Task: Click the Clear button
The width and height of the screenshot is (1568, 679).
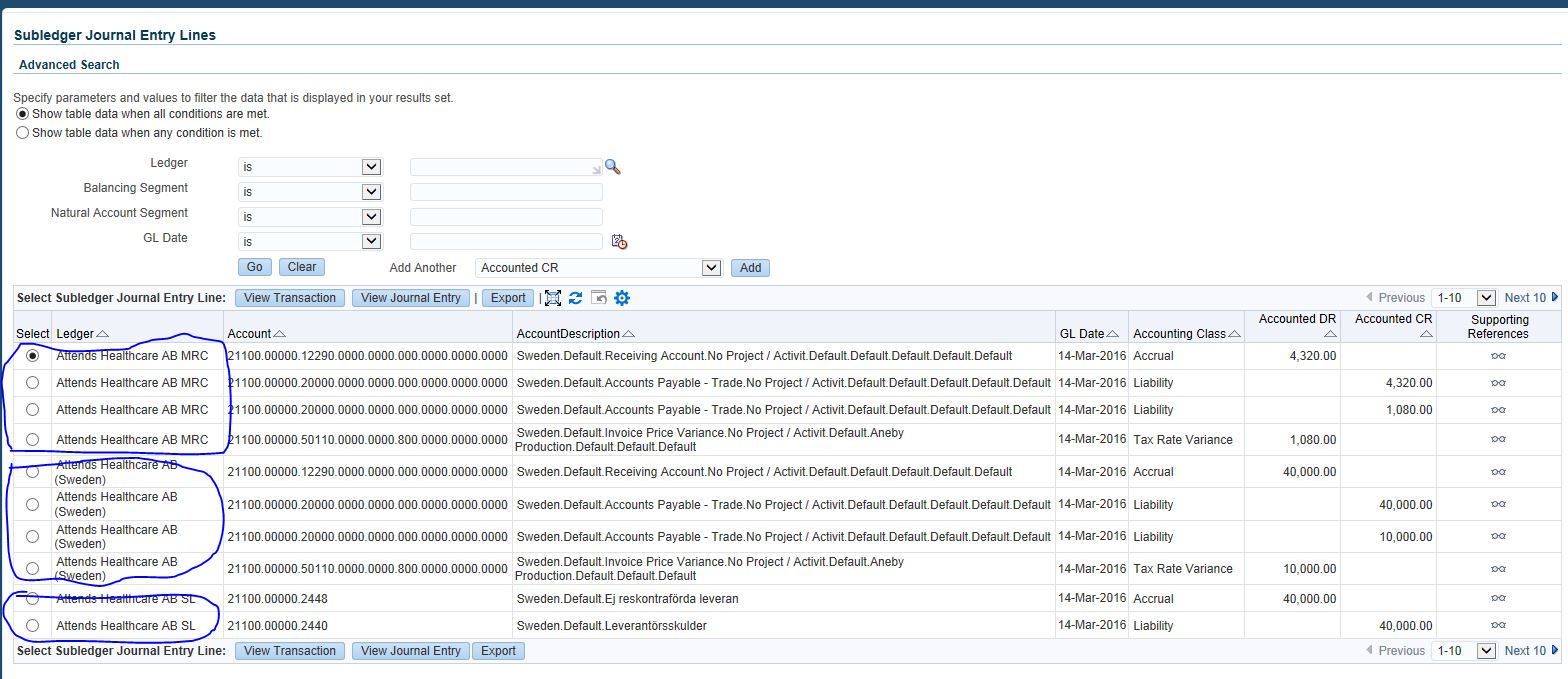Action: tap(302, 267)
